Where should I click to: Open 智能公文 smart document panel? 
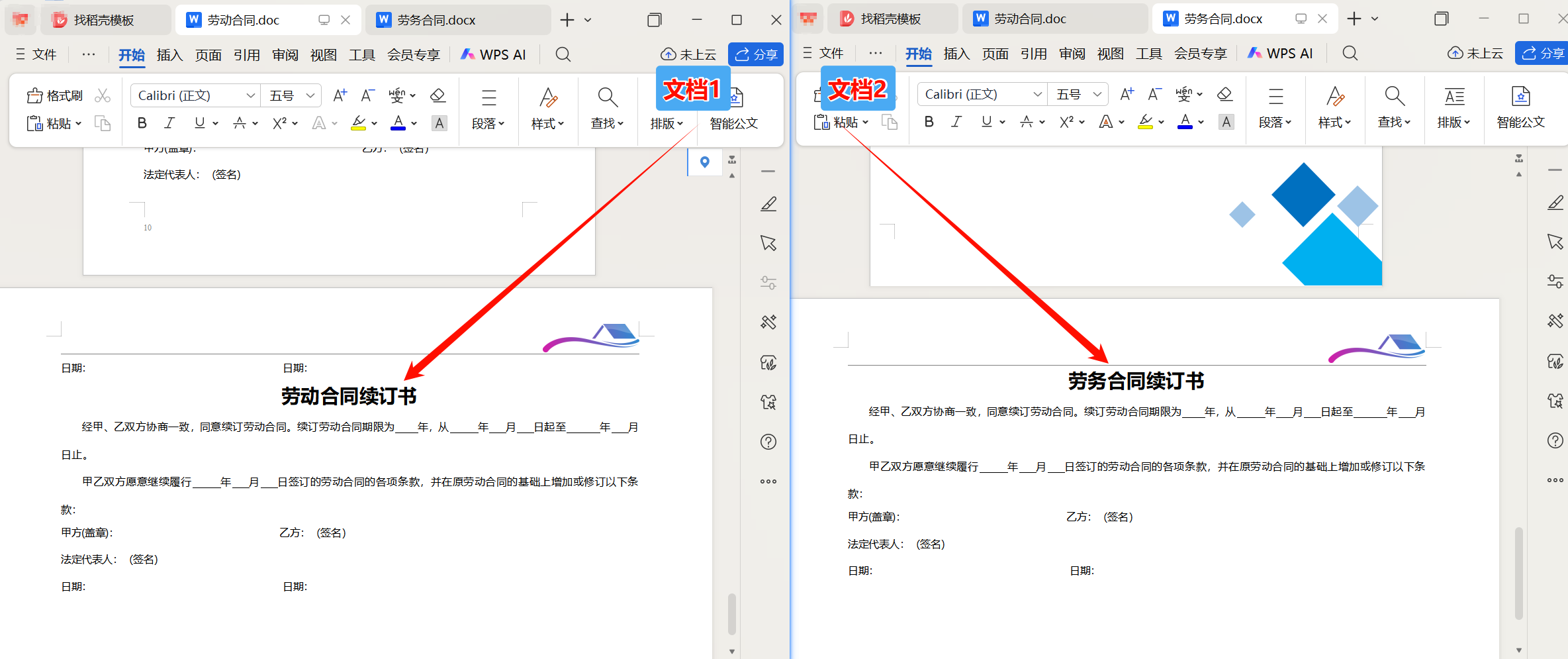(x=733, y=123)
